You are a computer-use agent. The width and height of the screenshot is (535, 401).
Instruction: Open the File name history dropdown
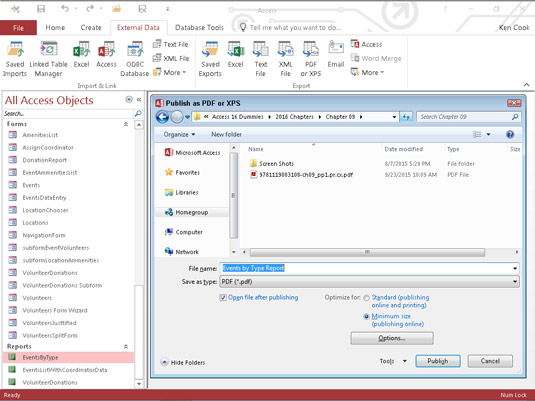(x=515, y=268)
